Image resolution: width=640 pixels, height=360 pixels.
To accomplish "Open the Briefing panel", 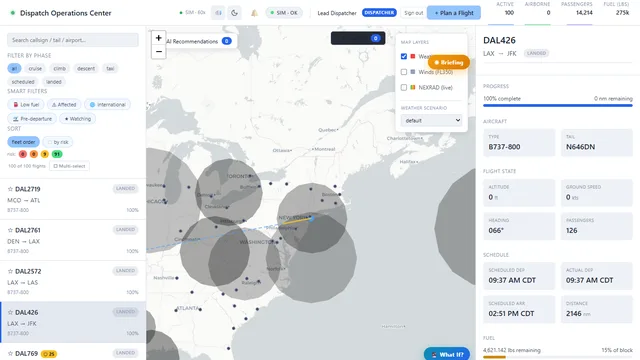I will (449, 62).
